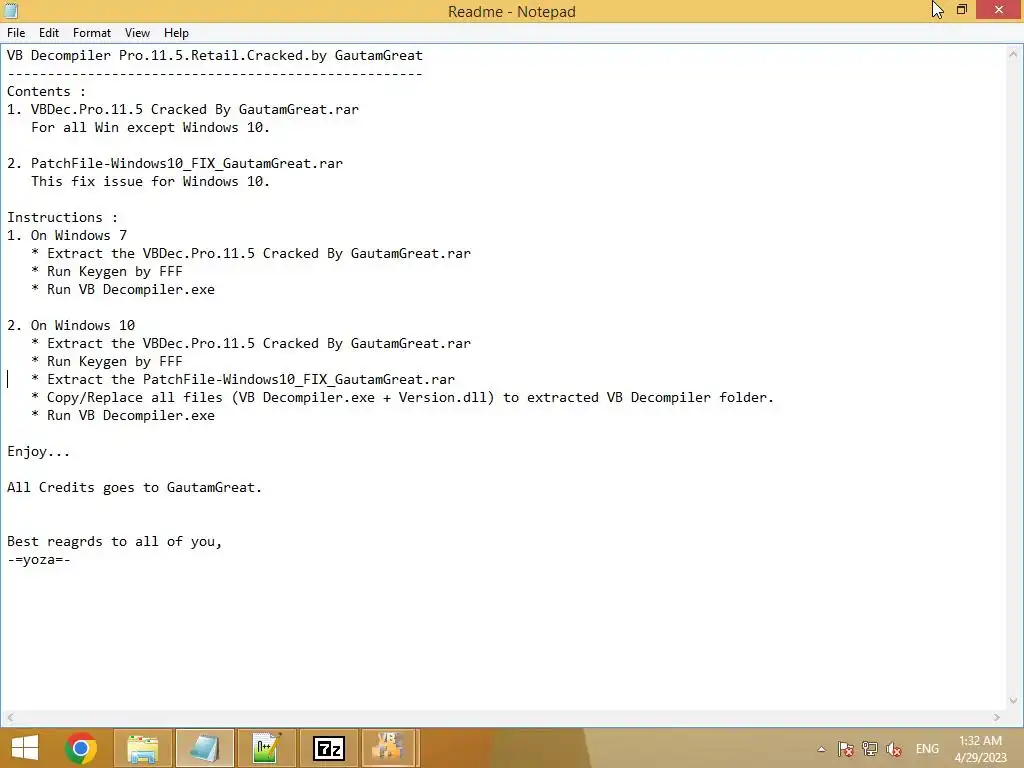Open VB Decompiler taskbar icon
Screen dimensions: 1024x768
pos(389,748)
